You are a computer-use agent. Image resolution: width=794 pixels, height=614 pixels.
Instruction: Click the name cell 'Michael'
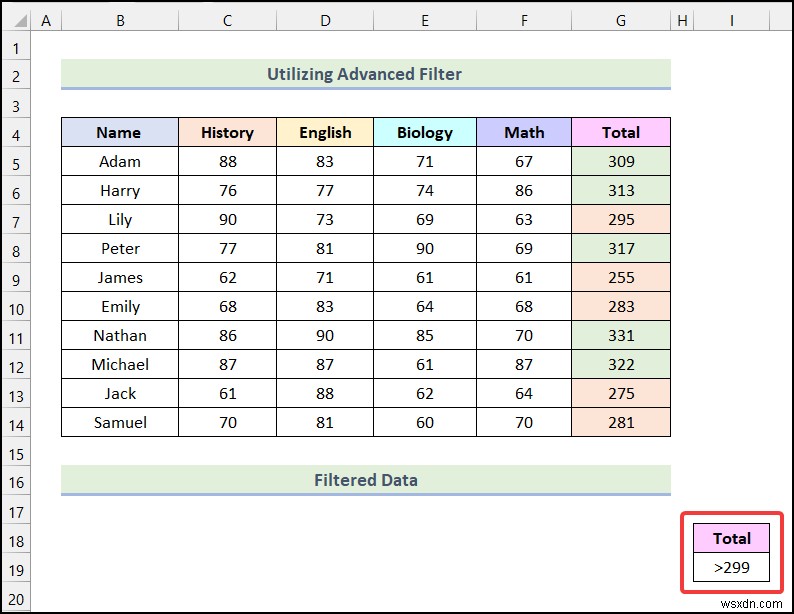120,364
